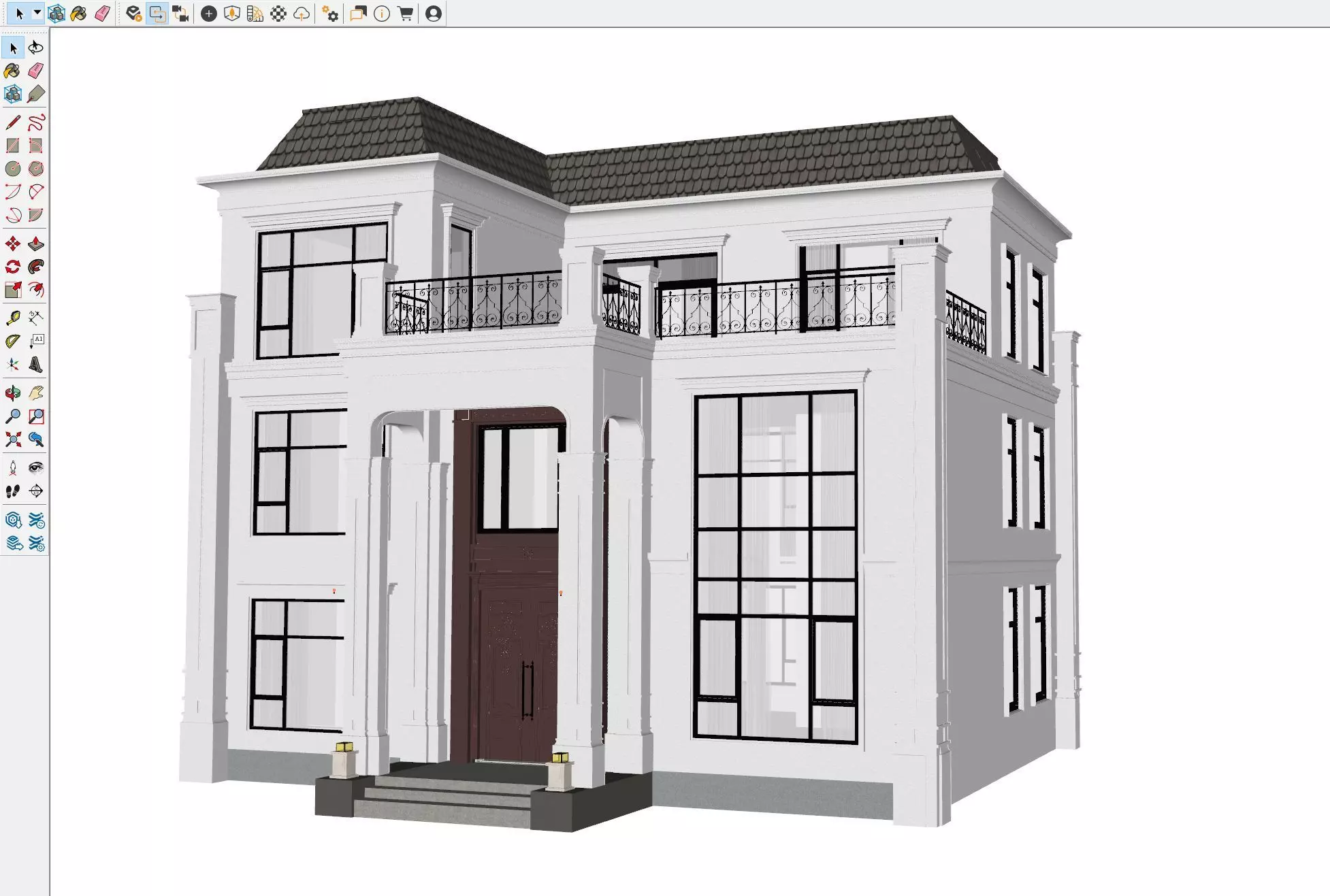Image resolution: width=1330 pixels, height=896 pixels.
Task: Select the Section Plane tool
Action: pyautogui.click(x=36, y=491)
